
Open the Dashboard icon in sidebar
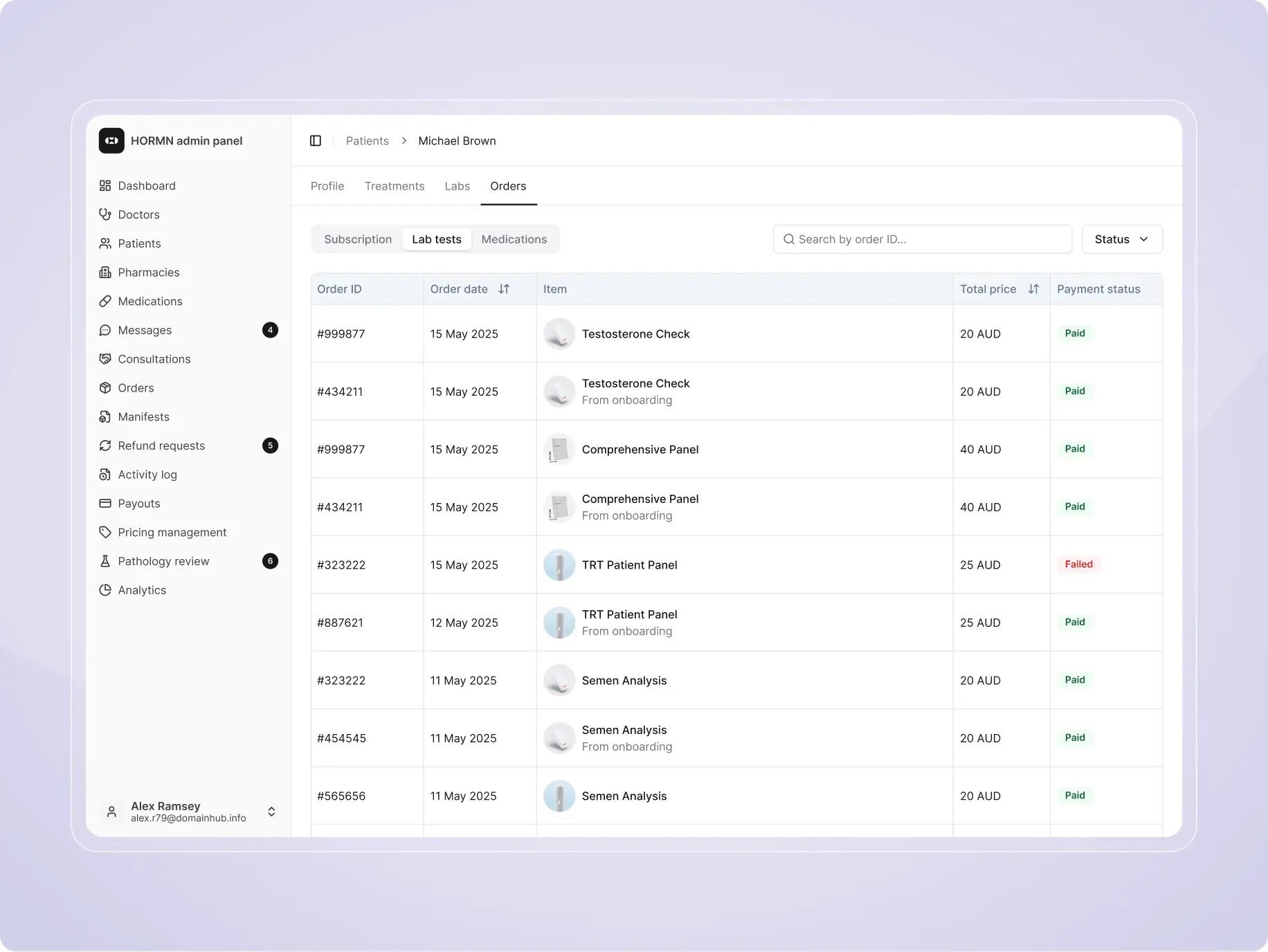pos(105,185)
